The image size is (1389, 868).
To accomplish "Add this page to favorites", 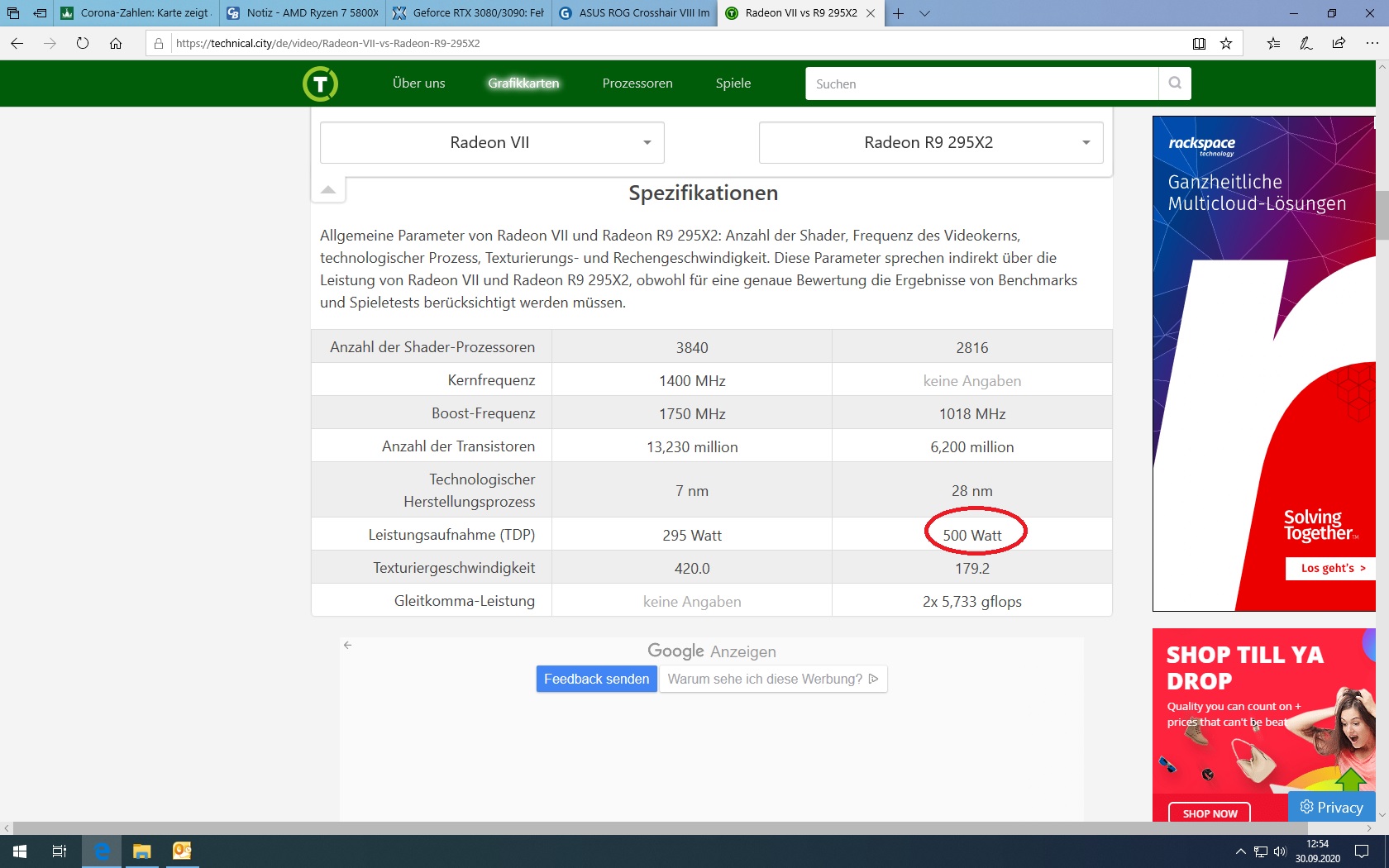I will (1226, 43).
